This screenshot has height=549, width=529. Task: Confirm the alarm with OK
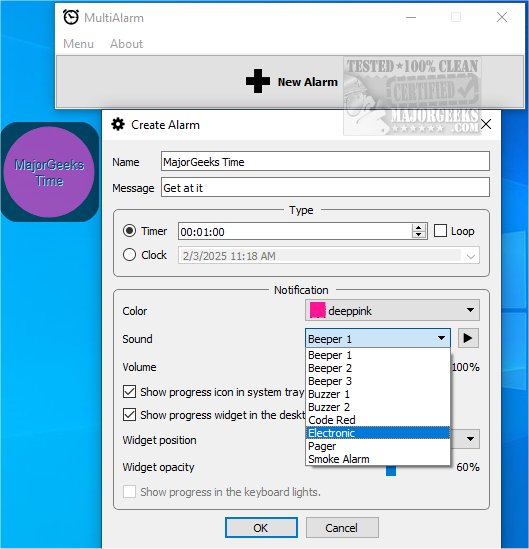pos(261,528)
